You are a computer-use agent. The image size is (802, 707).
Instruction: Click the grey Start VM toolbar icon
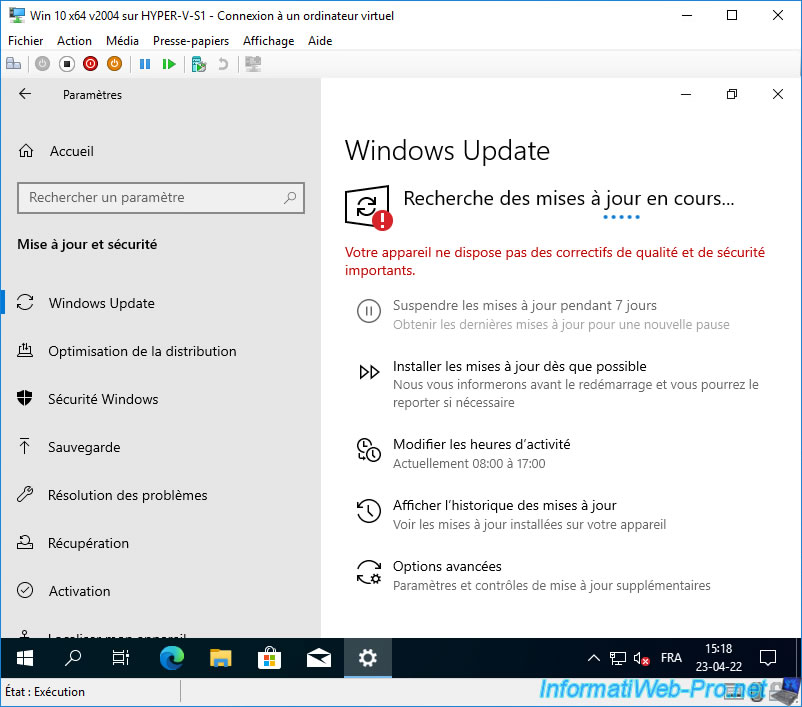[42, 64]
